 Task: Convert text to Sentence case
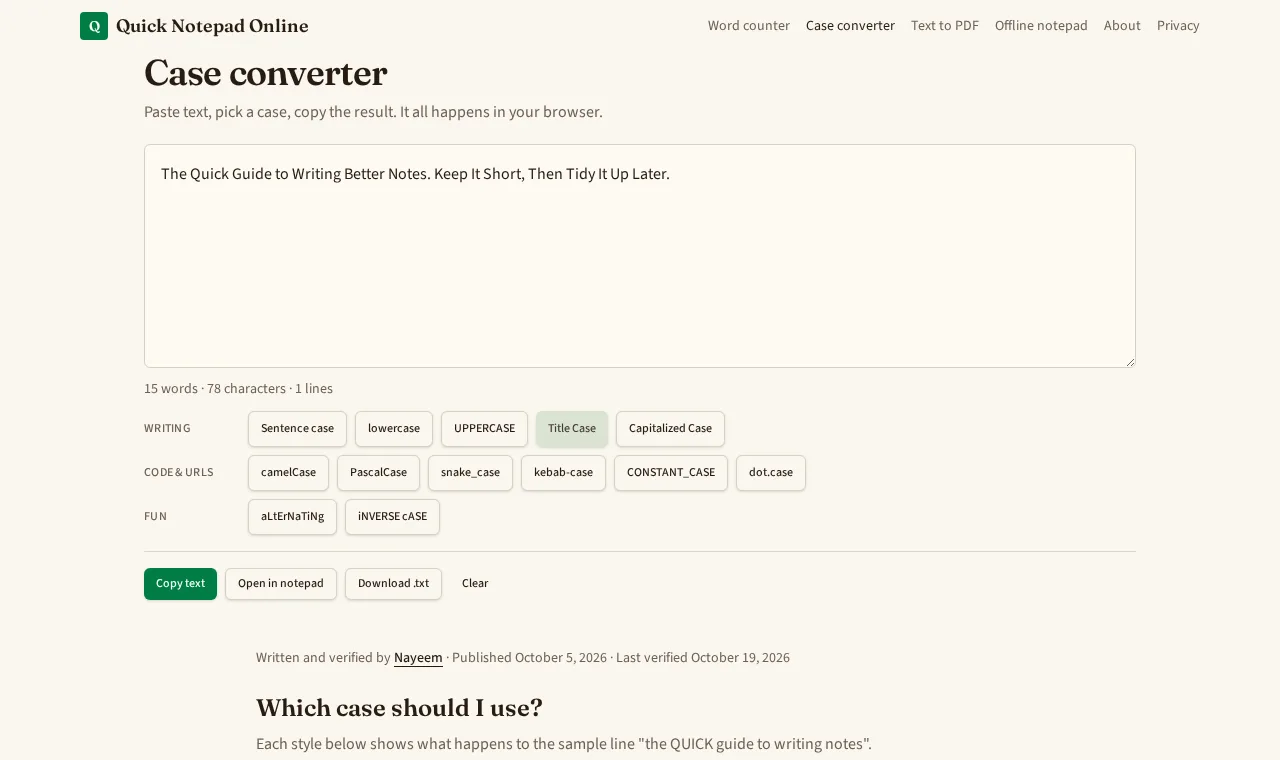point(297,429)
